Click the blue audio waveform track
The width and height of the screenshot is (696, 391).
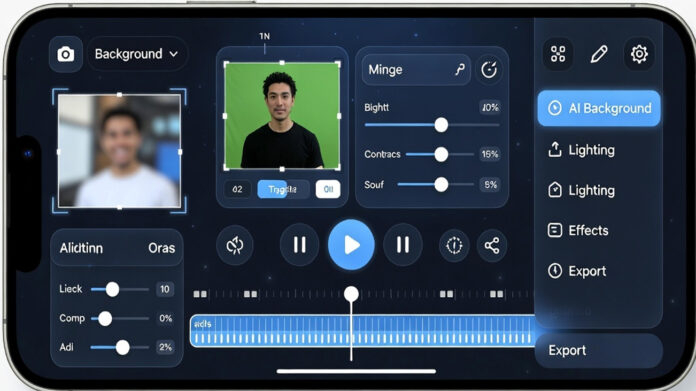363,331
